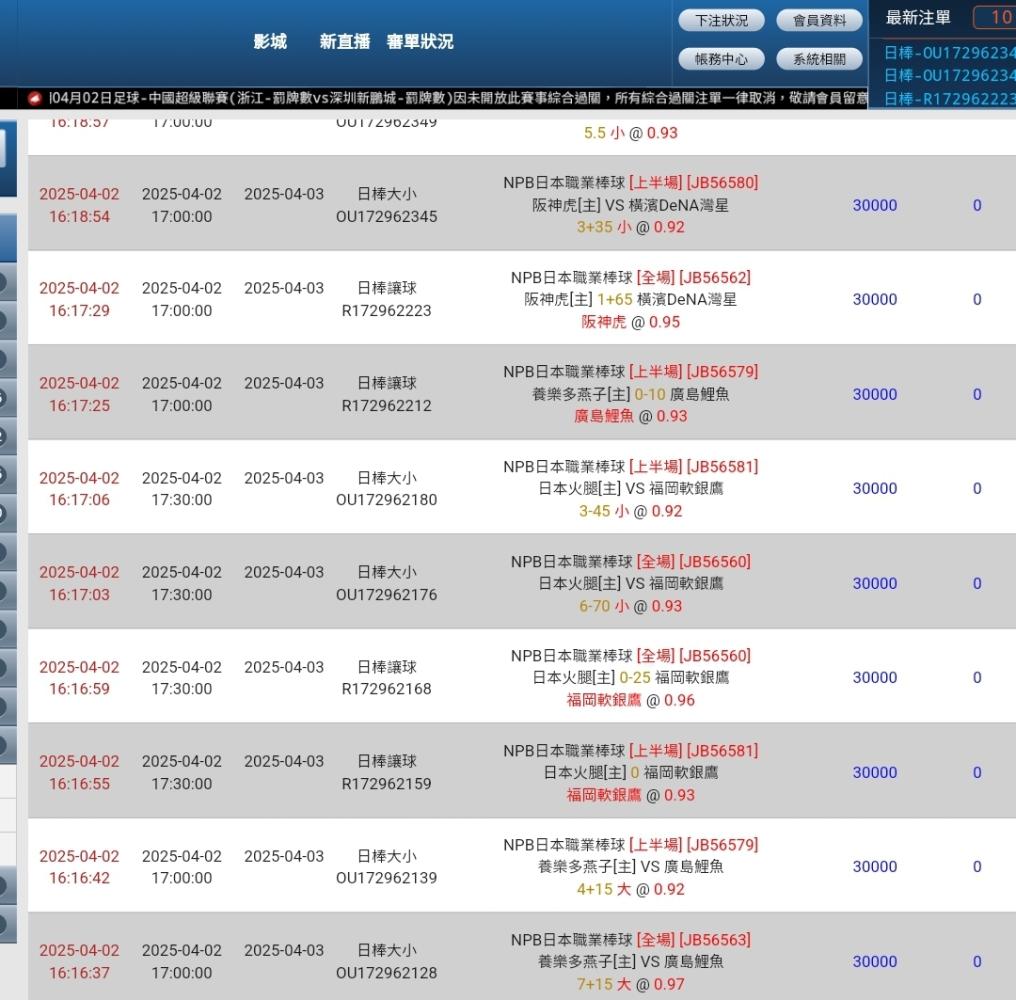The image size is (1016, 1000).
Task: Click the 系統相關 button
Action: [x=820, y=59]
